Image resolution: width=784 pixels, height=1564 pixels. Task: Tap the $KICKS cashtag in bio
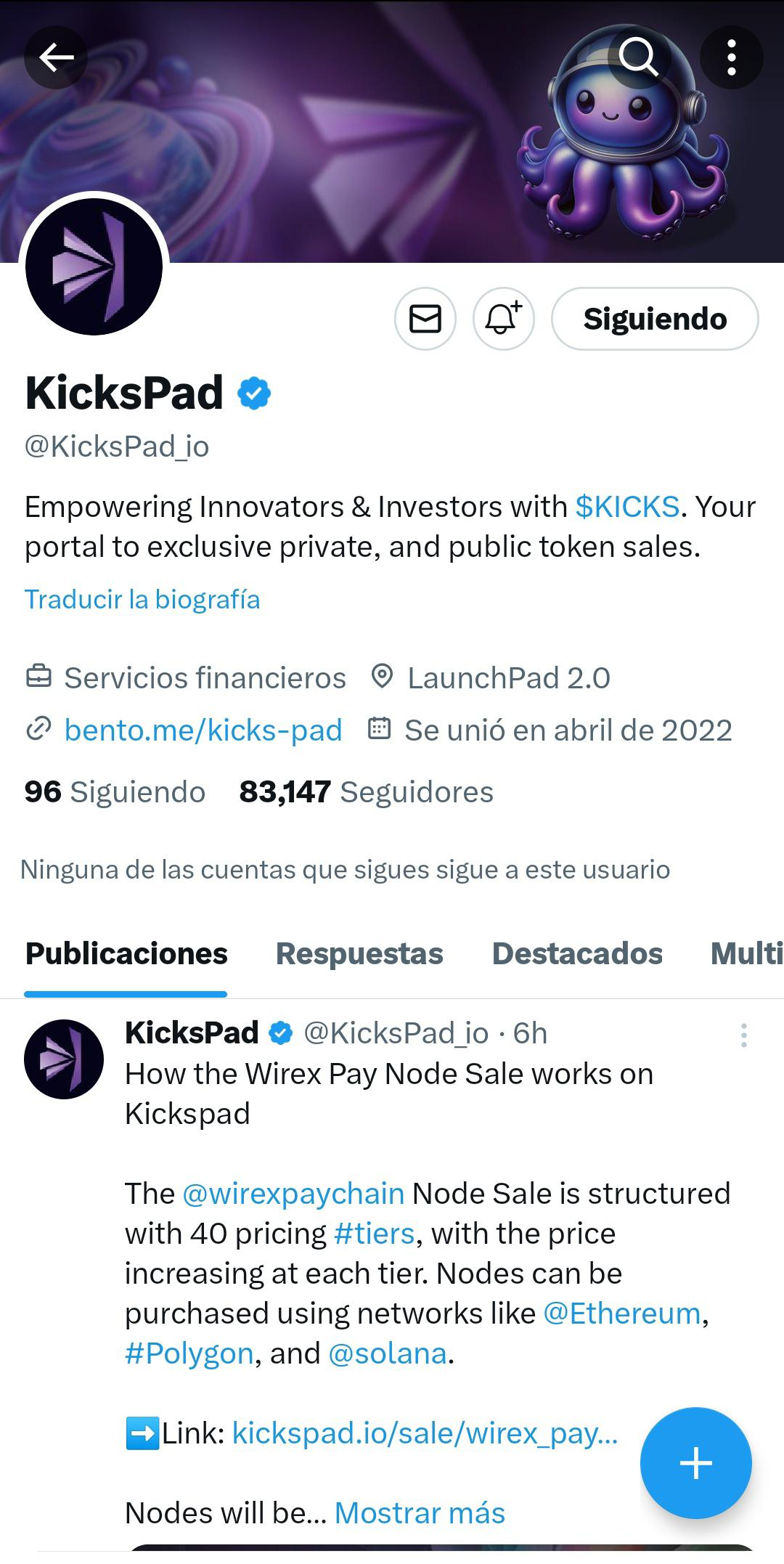pyautogui.click(x=627, y=507)
